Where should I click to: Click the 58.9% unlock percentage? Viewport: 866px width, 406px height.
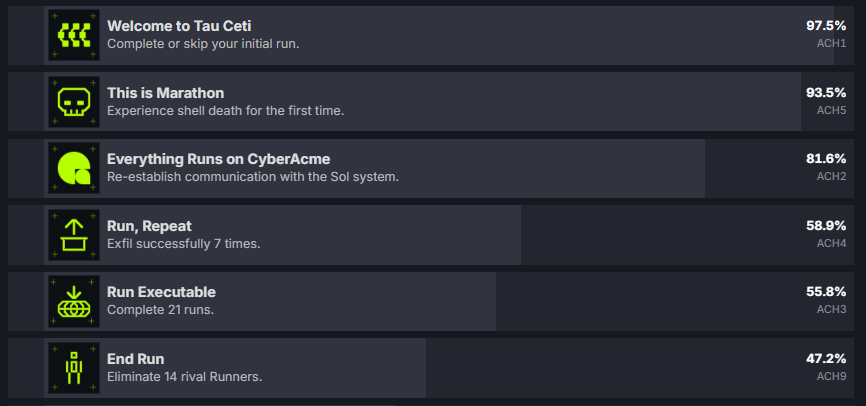(x=826, y=225)
